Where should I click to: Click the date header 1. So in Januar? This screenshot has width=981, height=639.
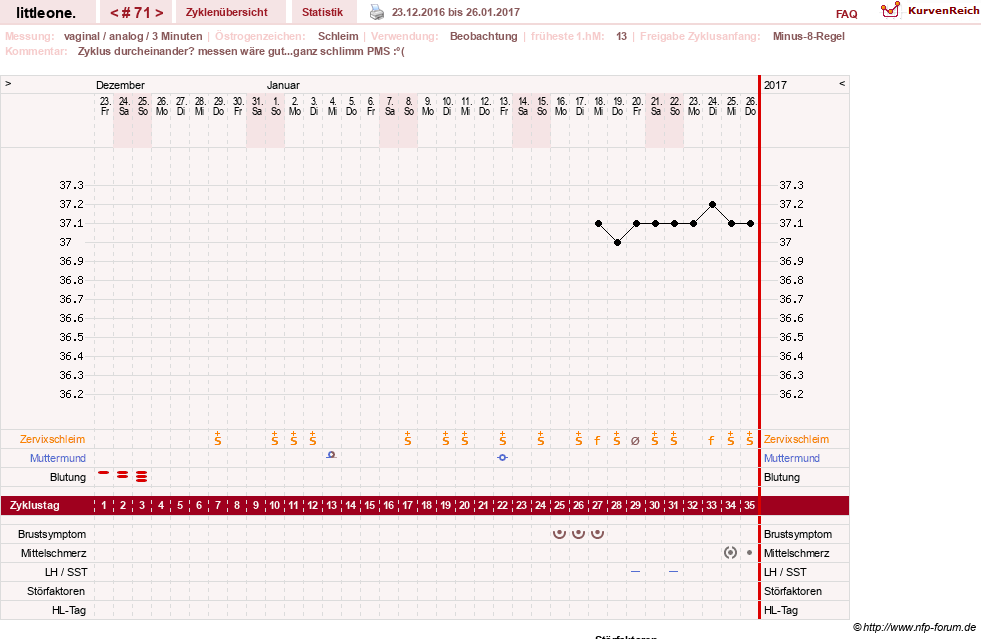tap(276, 106)
